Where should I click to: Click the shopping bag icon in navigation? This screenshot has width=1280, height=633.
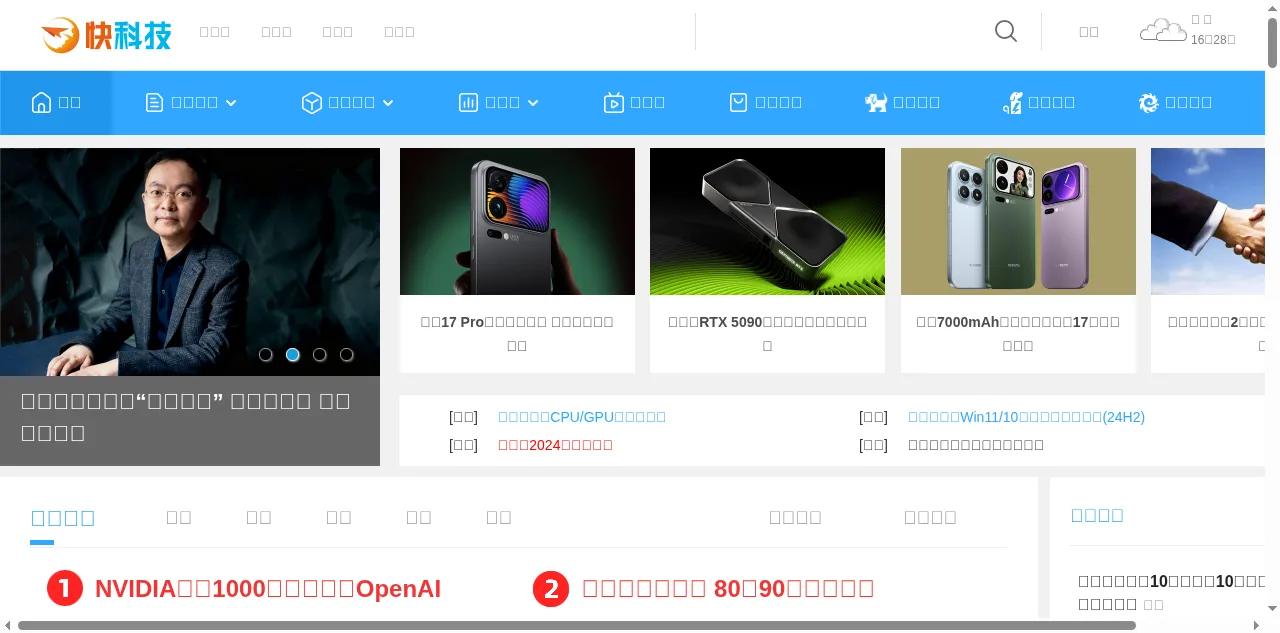click(x=738, y=102)
